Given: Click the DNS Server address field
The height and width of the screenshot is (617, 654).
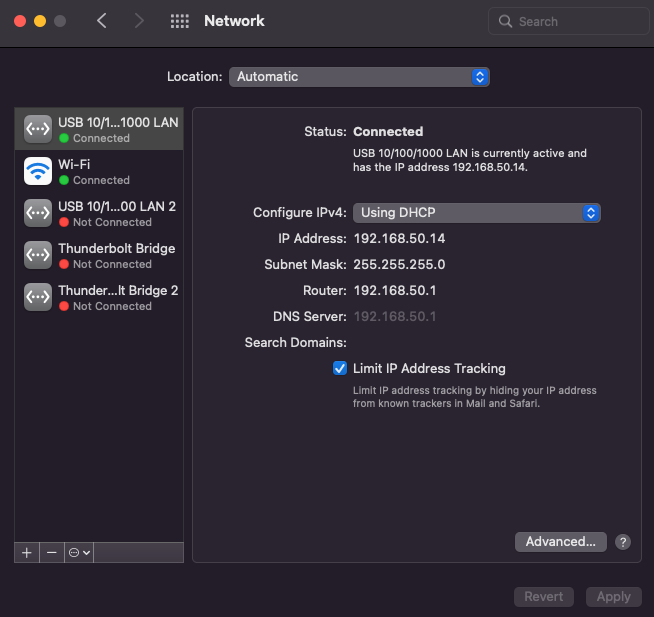Looking at the screenshot, I should (395, 316).
